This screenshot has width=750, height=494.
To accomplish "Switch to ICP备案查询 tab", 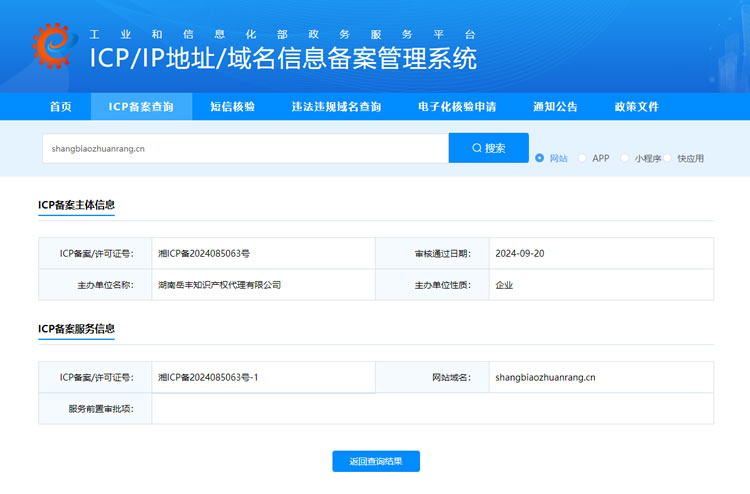I will 141,107.
